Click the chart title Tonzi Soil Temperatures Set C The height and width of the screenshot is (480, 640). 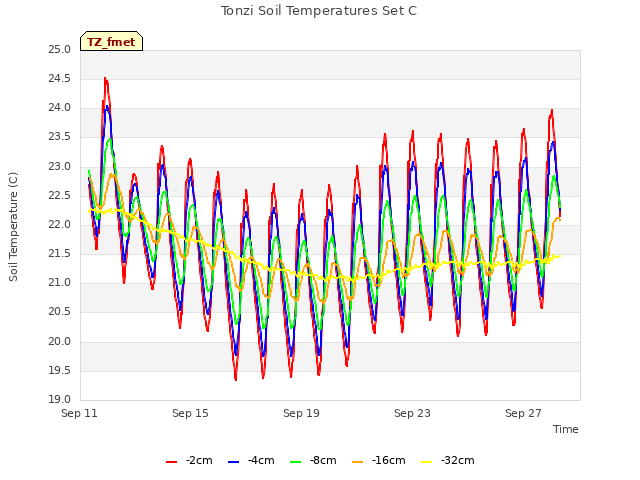(319, 11)
